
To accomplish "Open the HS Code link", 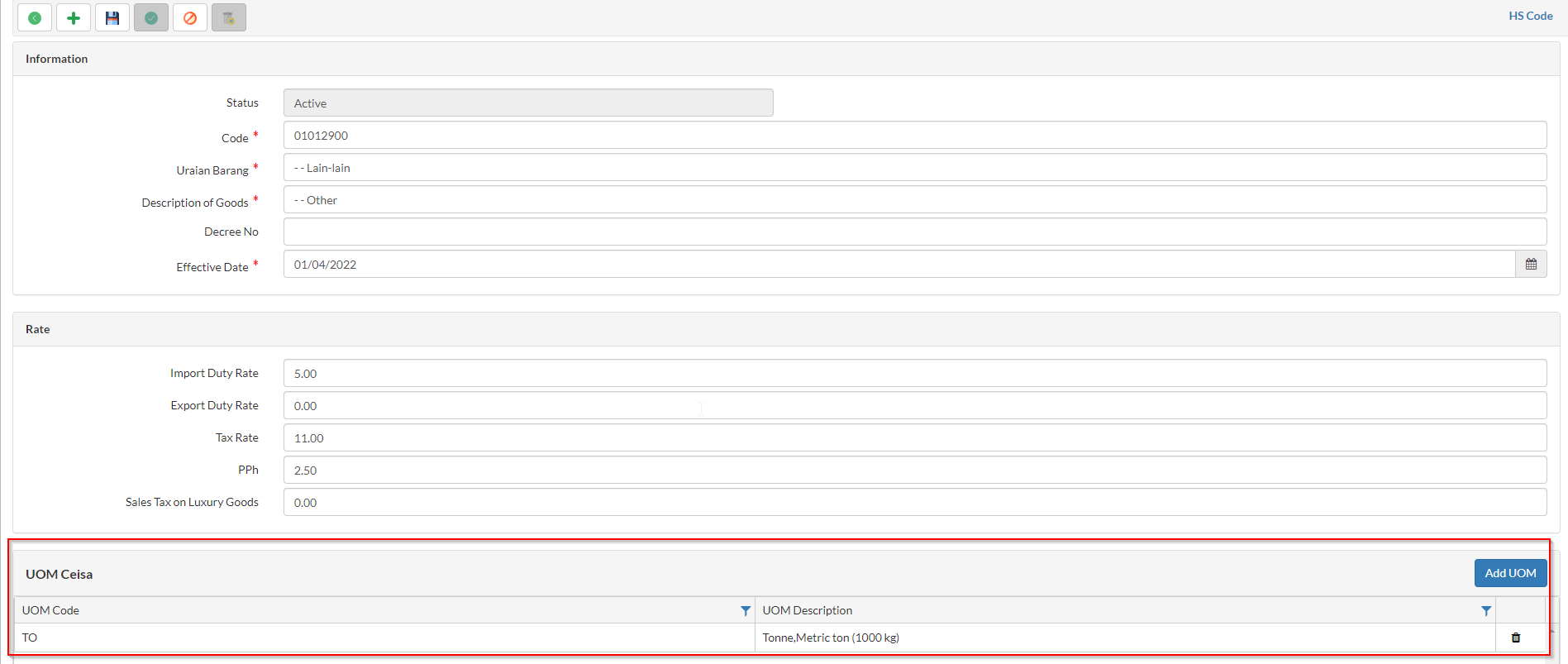I will point(1530,16).
